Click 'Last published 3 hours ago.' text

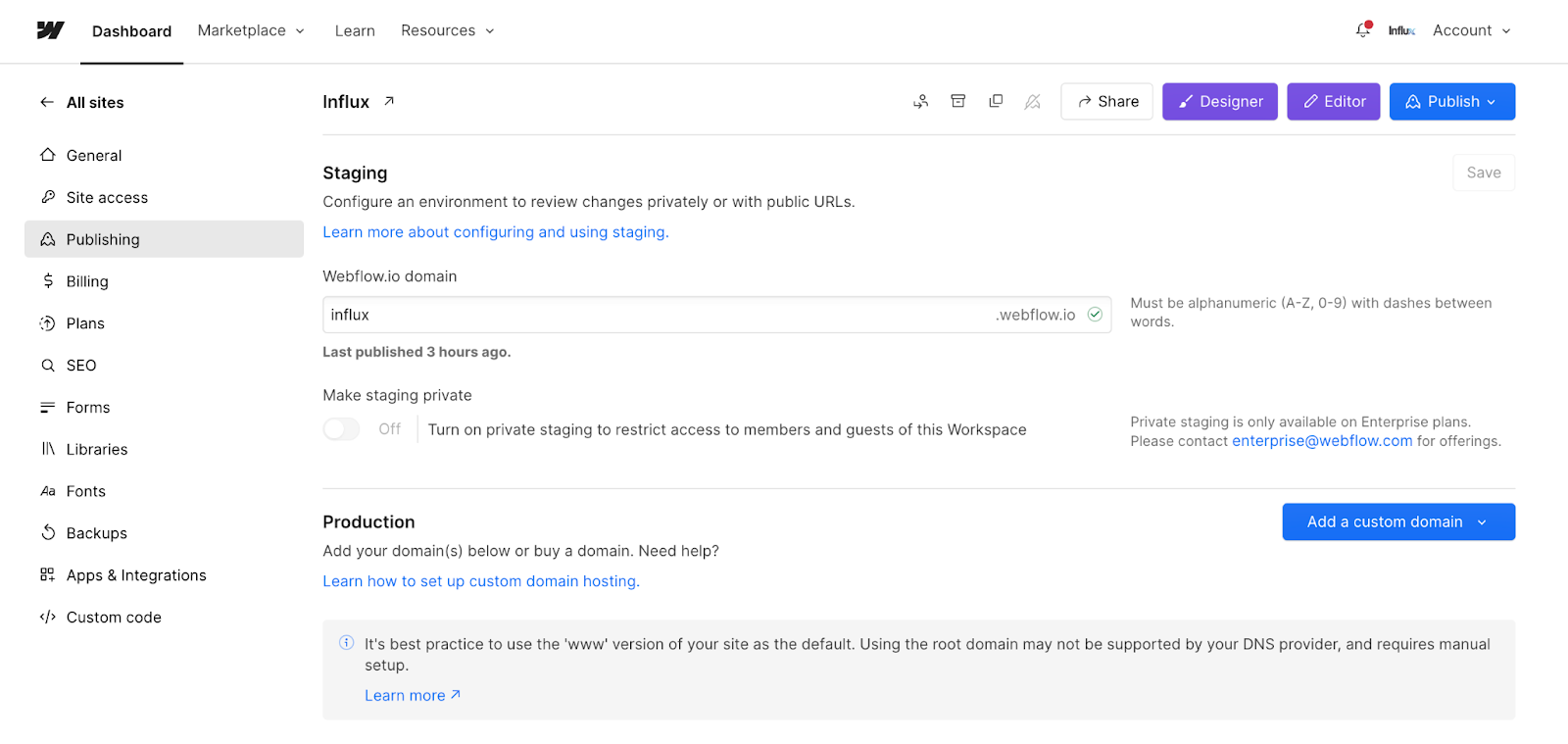[x=416, y=352]
